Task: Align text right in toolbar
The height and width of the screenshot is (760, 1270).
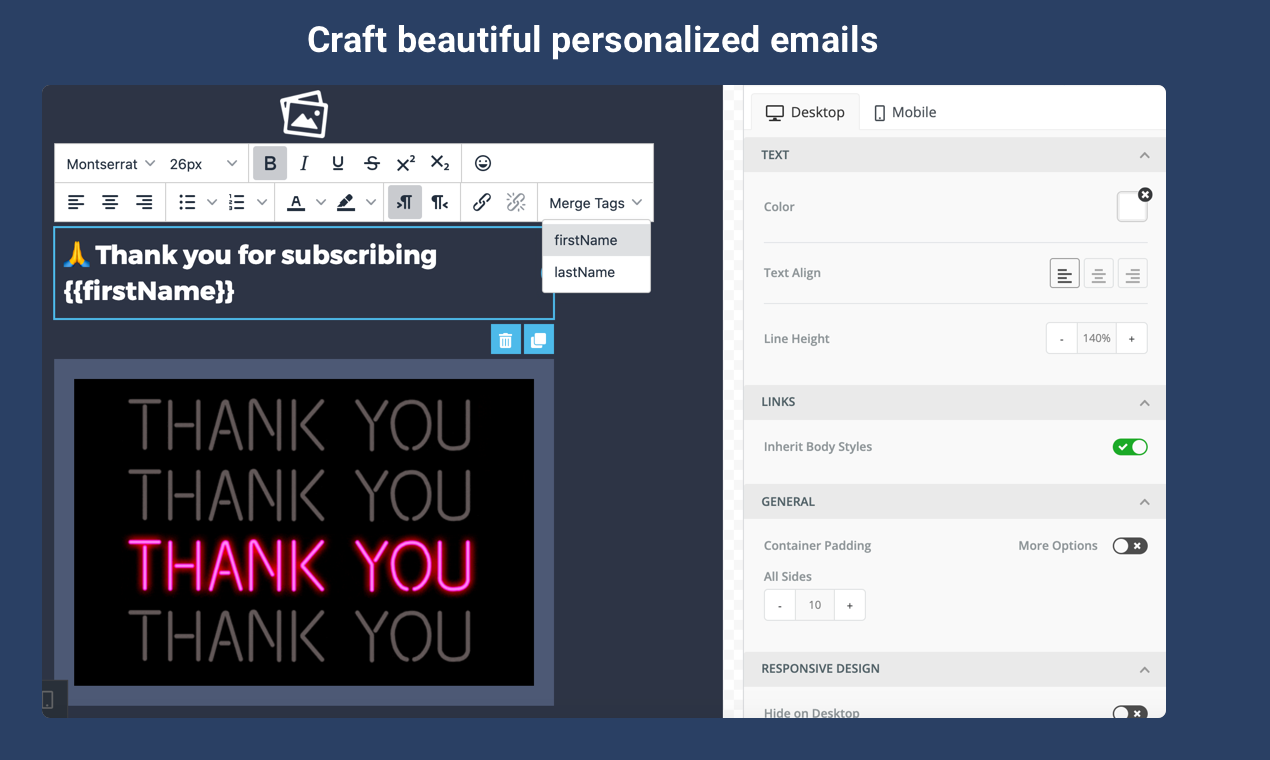Action: (x=144, y=202)
